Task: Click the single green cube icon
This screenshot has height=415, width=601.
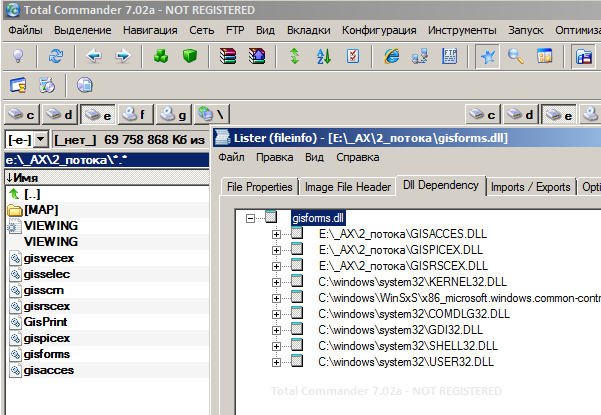Action: click(190, 56)
